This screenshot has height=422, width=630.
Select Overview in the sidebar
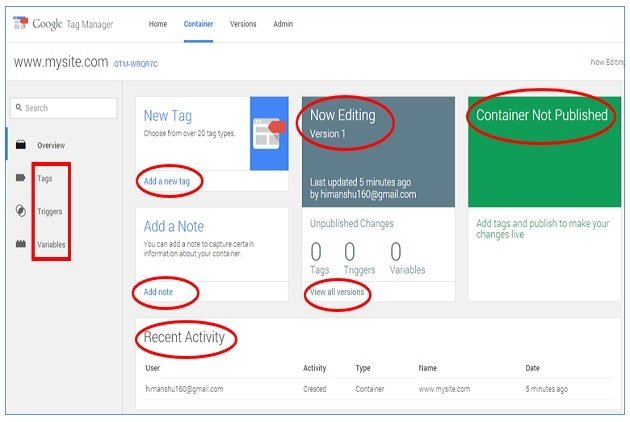(x=51, y=145)
